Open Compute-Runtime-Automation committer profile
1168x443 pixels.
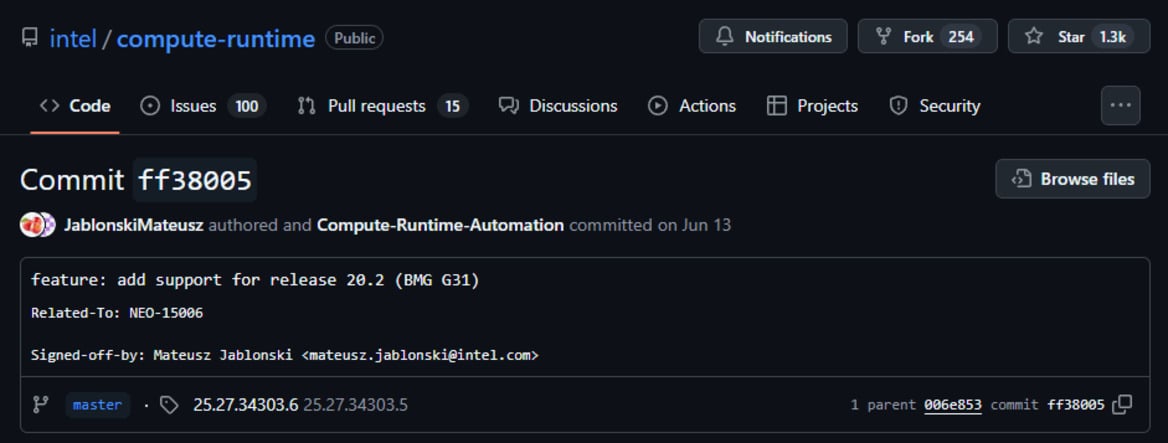coord(440,225)
